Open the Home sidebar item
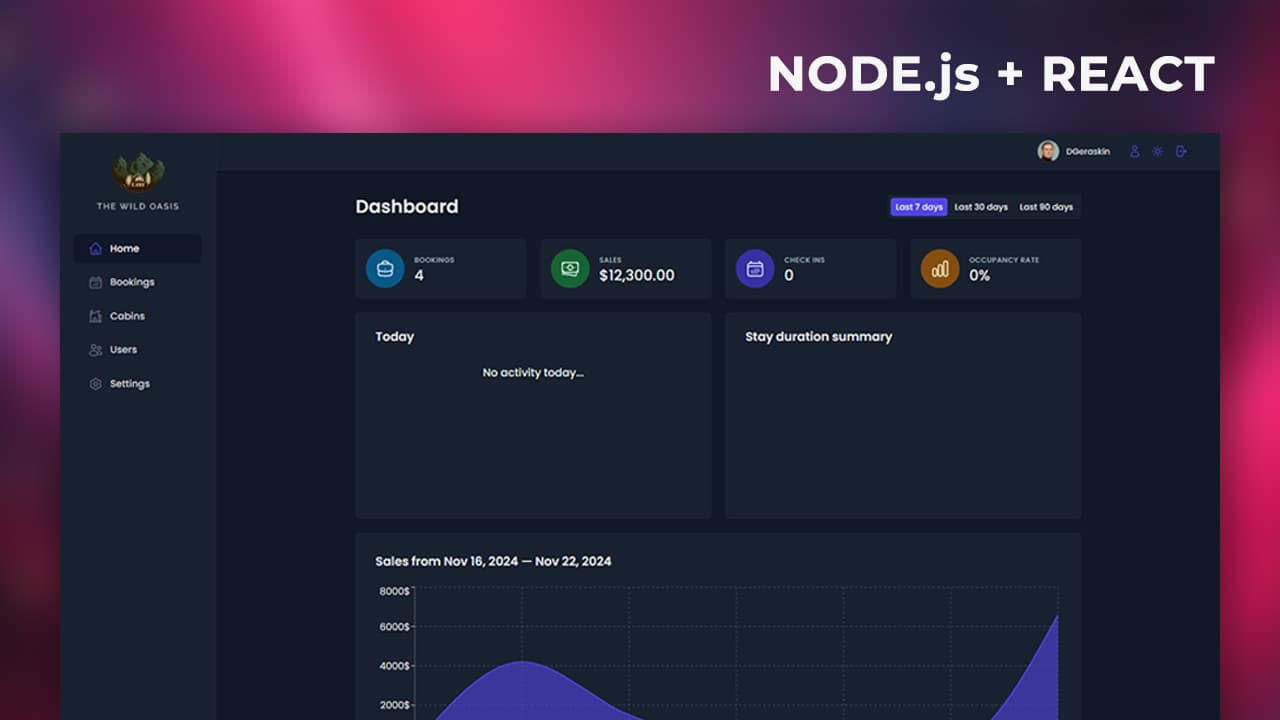Image resolution: width=1280 pixels, height=720 pixels. (x=138, y=248)
